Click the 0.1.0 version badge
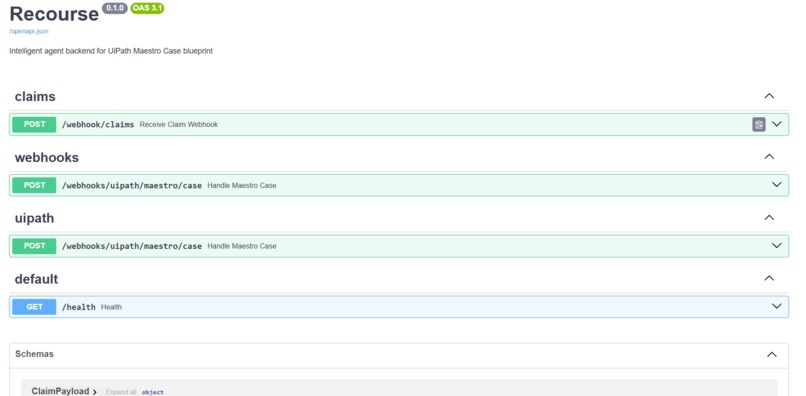This screenshot has width=806, height=396. tap(115, 8)
